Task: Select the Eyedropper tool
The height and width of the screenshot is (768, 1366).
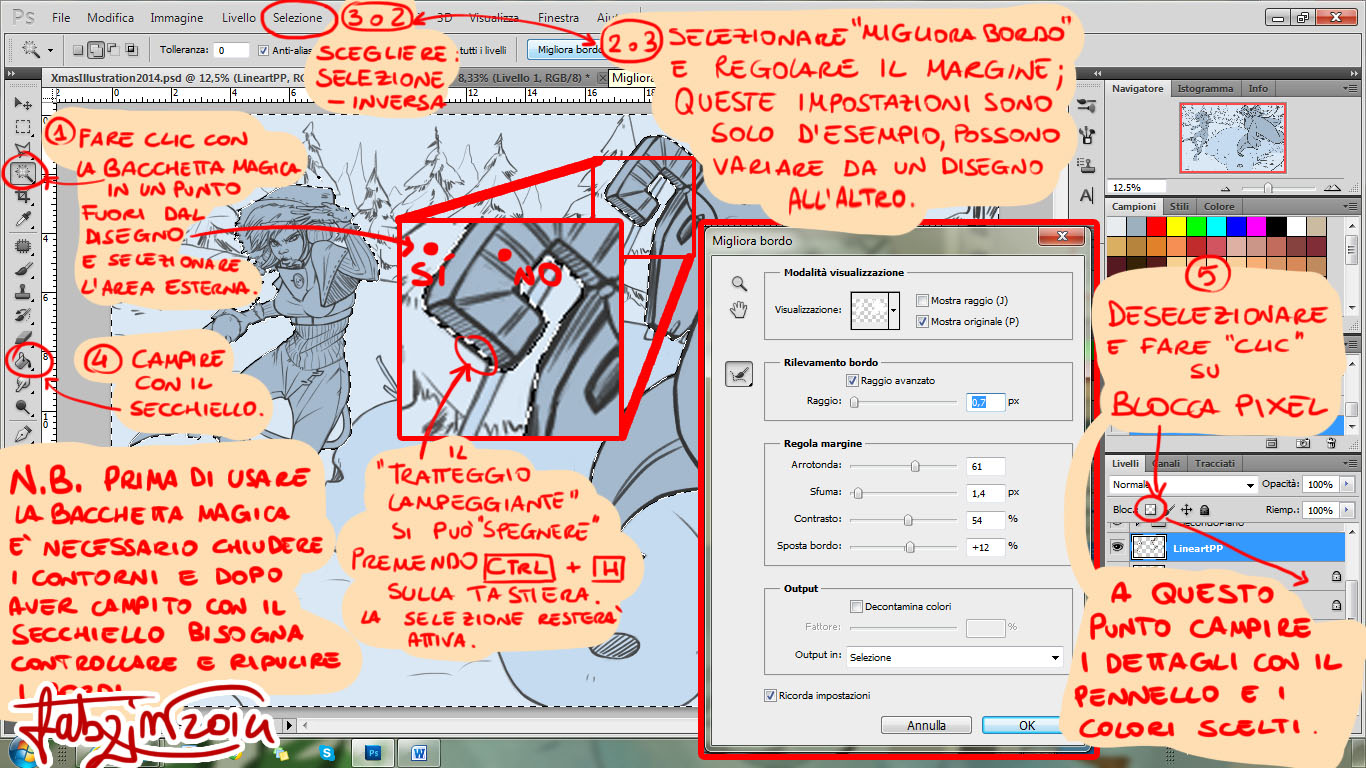Action: pos(22,220)
